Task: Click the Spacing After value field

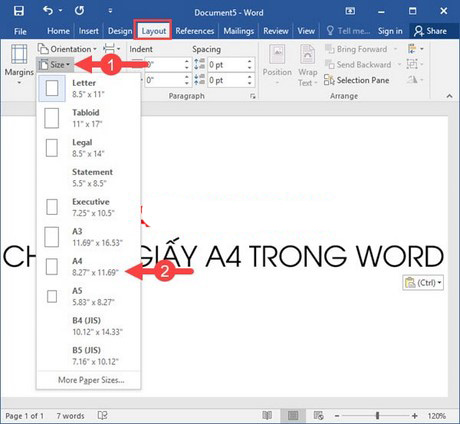Action: (x=227, y=80)
